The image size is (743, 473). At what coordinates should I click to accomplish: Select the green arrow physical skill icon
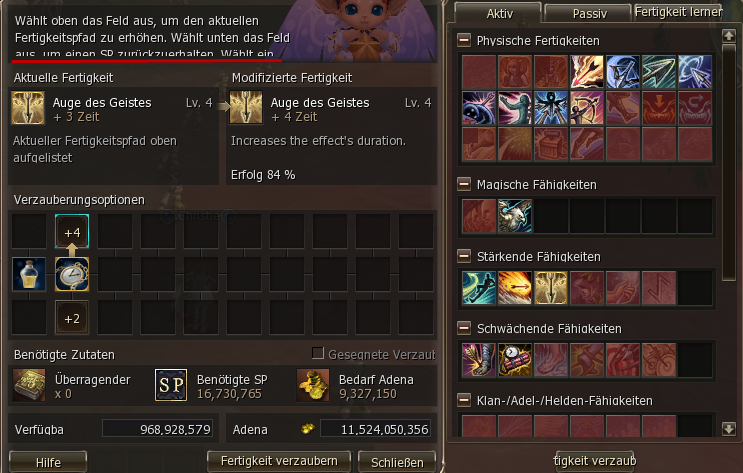point(659,72)
